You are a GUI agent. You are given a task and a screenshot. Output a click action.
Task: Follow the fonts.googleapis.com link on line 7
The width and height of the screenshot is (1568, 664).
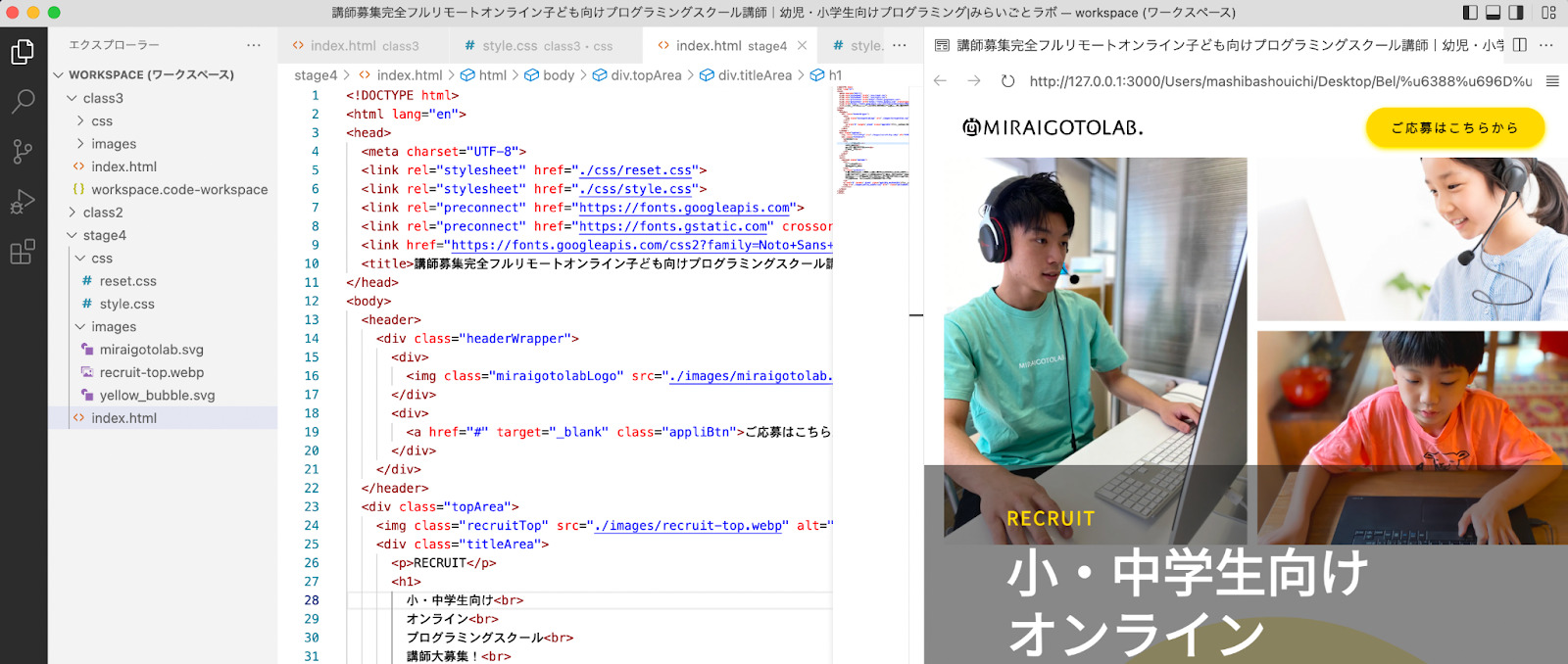[x=684, y=208]
